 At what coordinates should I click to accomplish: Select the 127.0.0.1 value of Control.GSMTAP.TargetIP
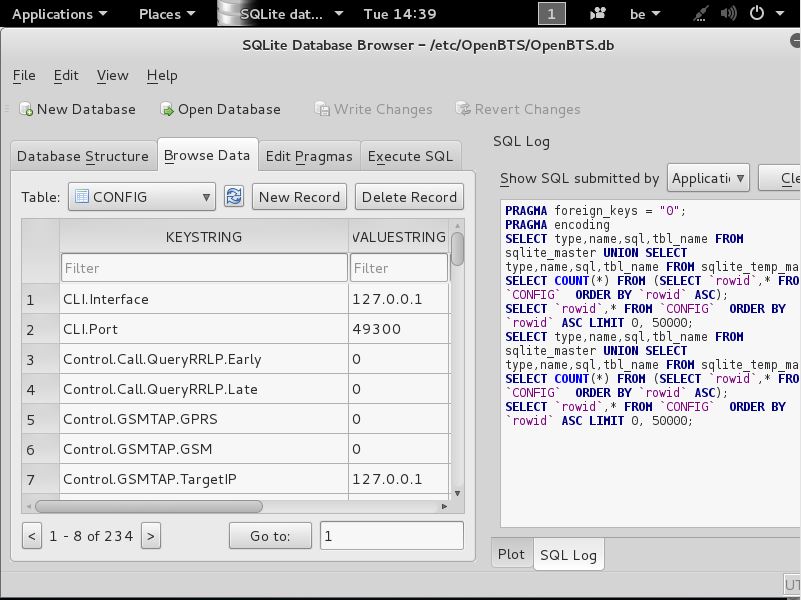pyautogui.click(x=399, y=479)
